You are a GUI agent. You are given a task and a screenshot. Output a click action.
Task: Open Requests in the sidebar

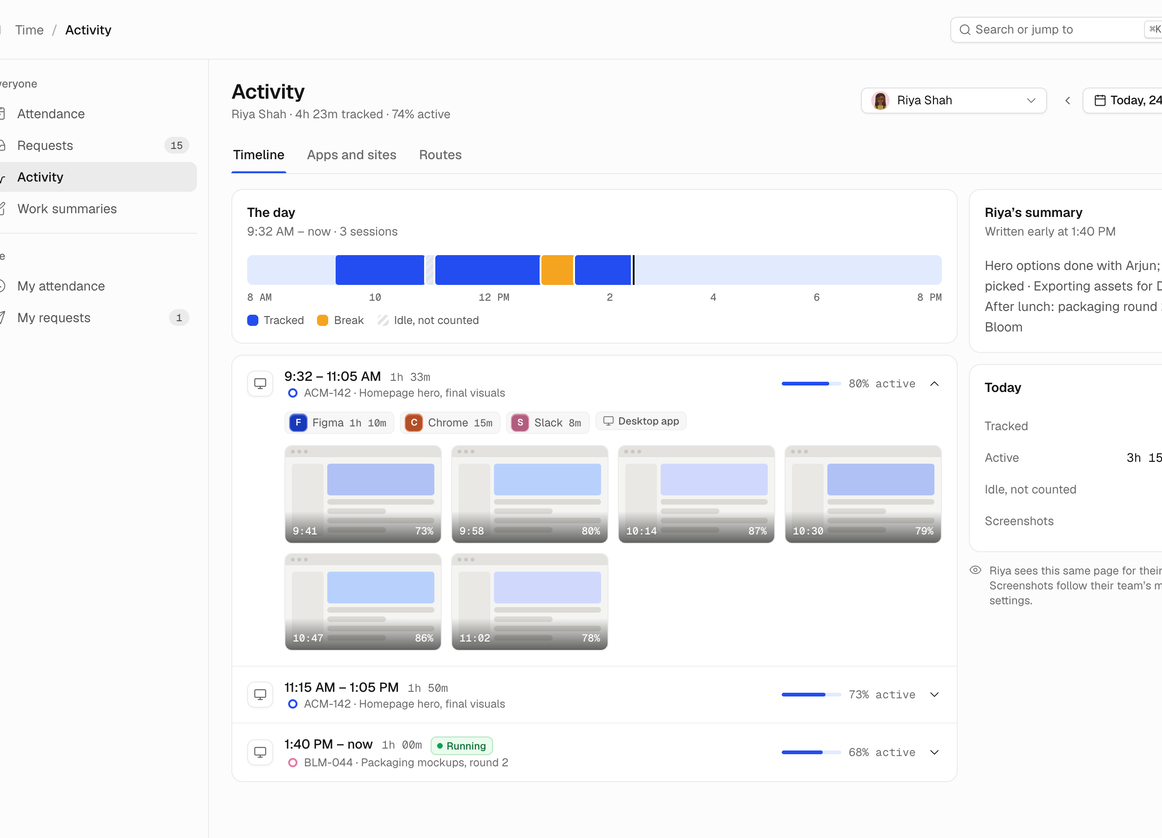[x=96, y=145]
